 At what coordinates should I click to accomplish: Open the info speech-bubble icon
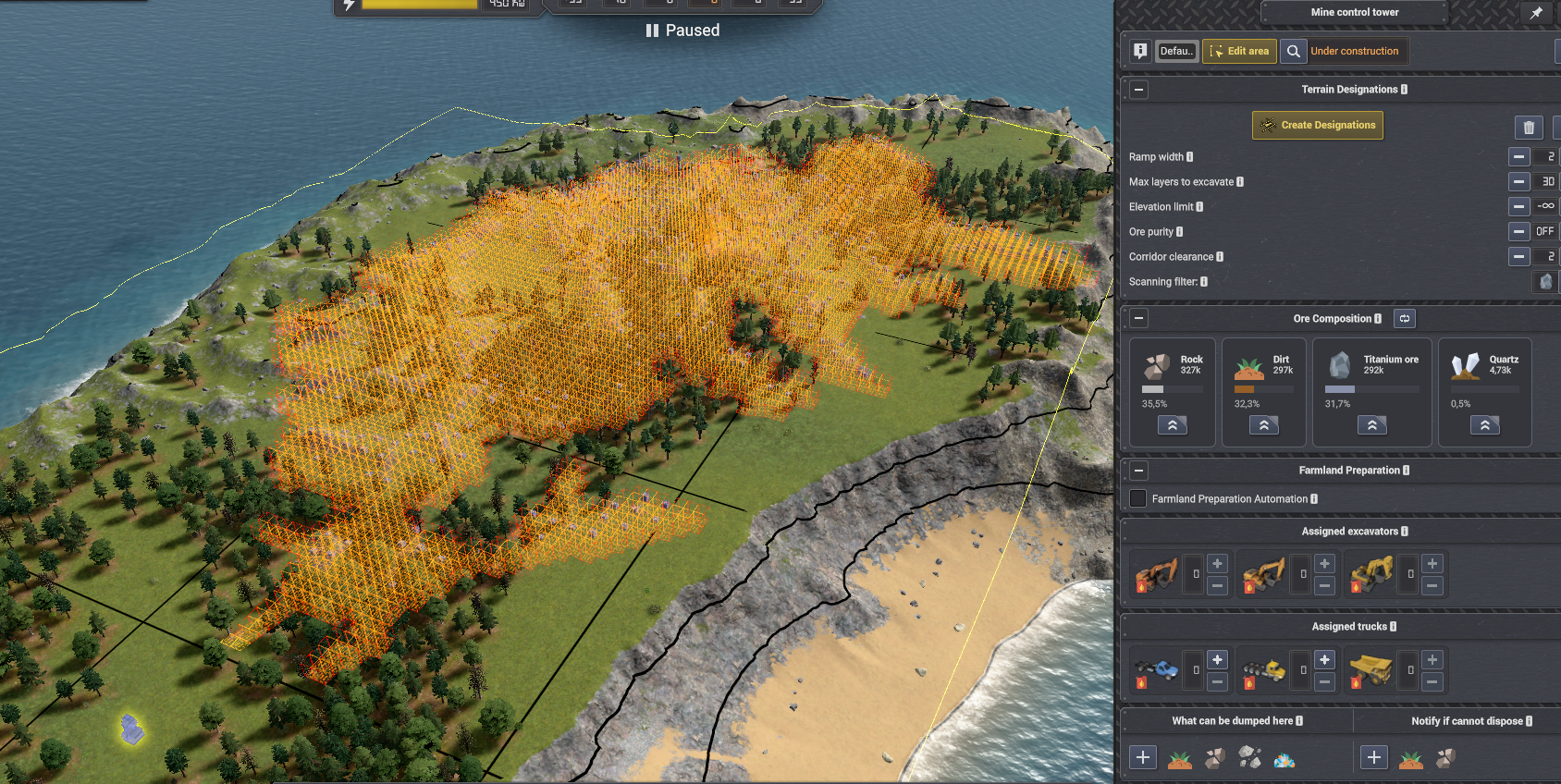(1140, 51)
